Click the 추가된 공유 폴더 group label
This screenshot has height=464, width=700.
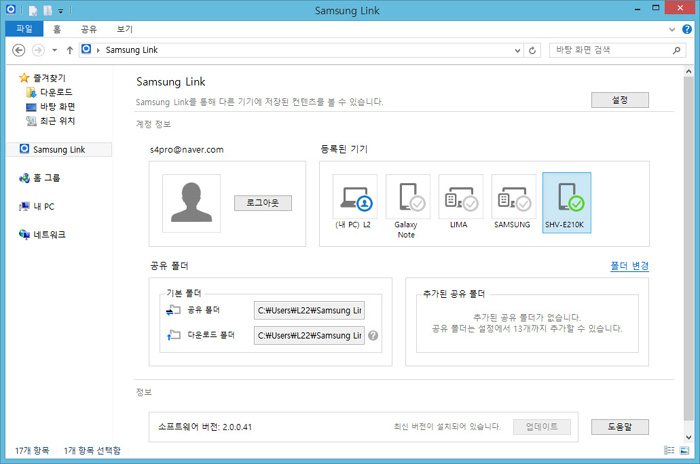(x=454, y=294)
